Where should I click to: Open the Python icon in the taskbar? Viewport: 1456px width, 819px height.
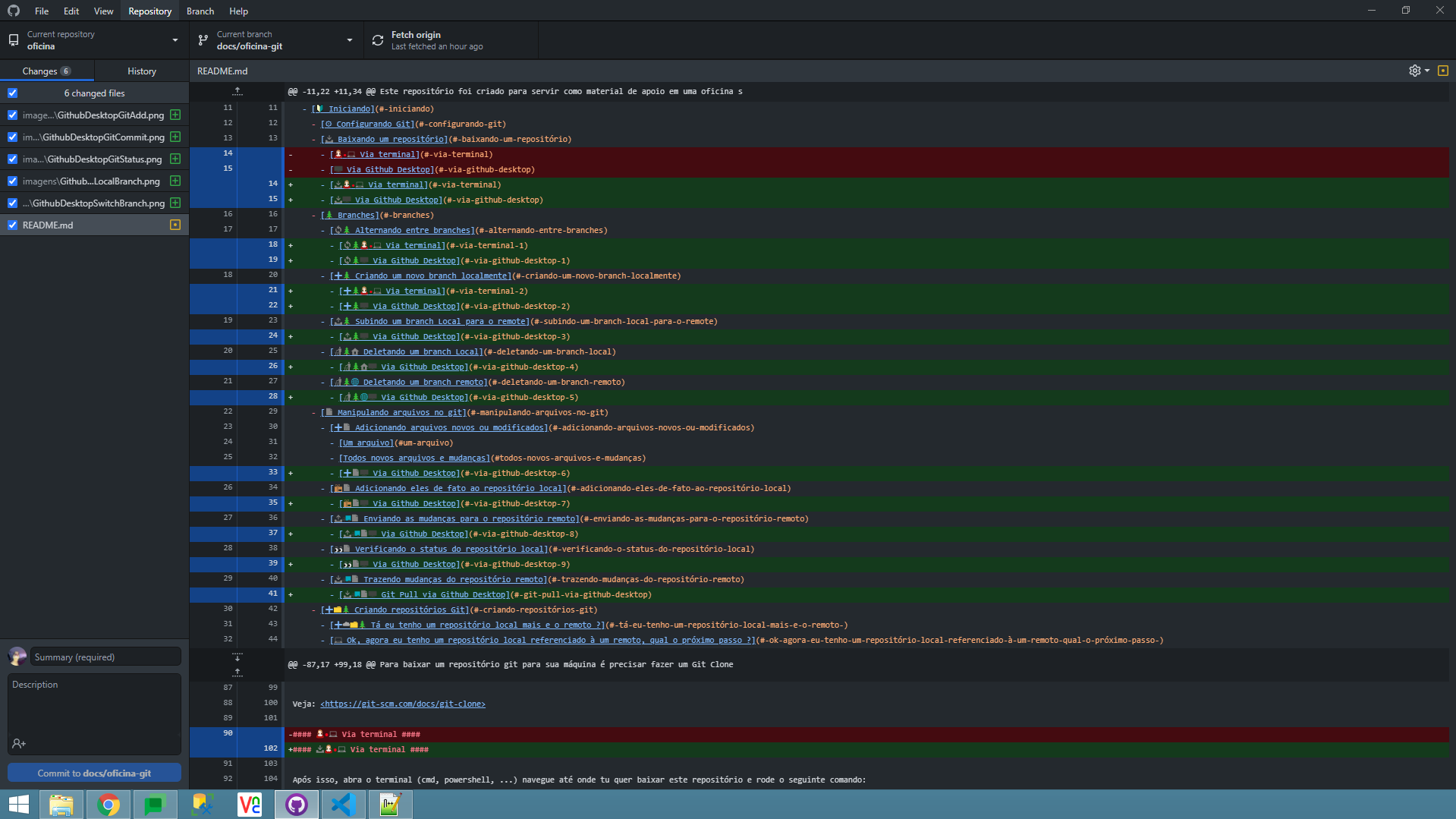click(202, 805)
